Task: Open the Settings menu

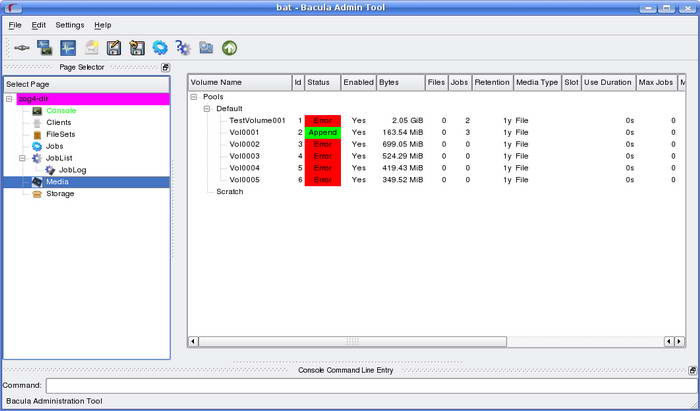Action: pos(70,25)
